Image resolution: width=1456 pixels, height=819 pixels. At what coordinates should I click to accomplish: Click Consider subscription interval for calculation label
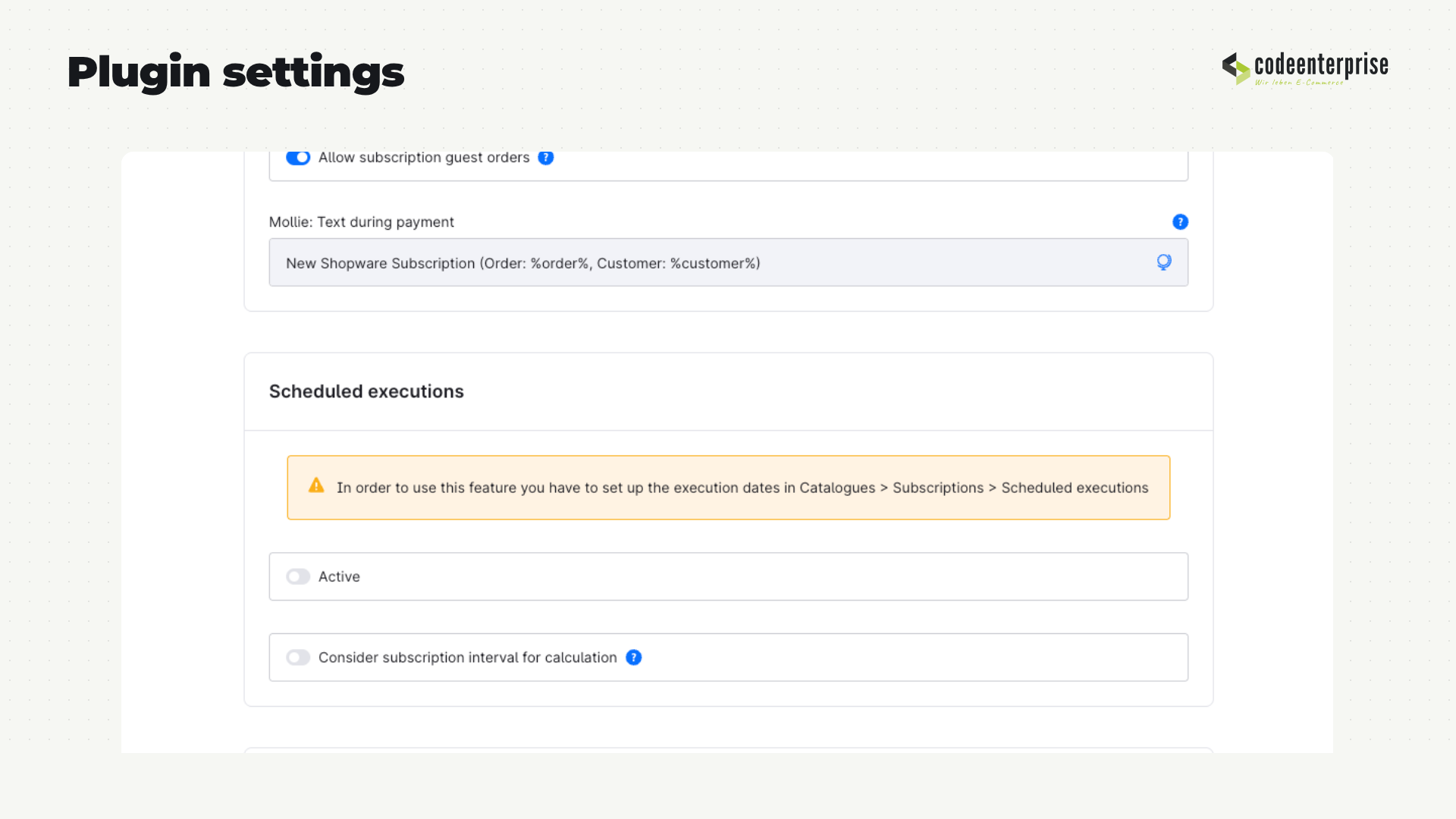point(467,657)
